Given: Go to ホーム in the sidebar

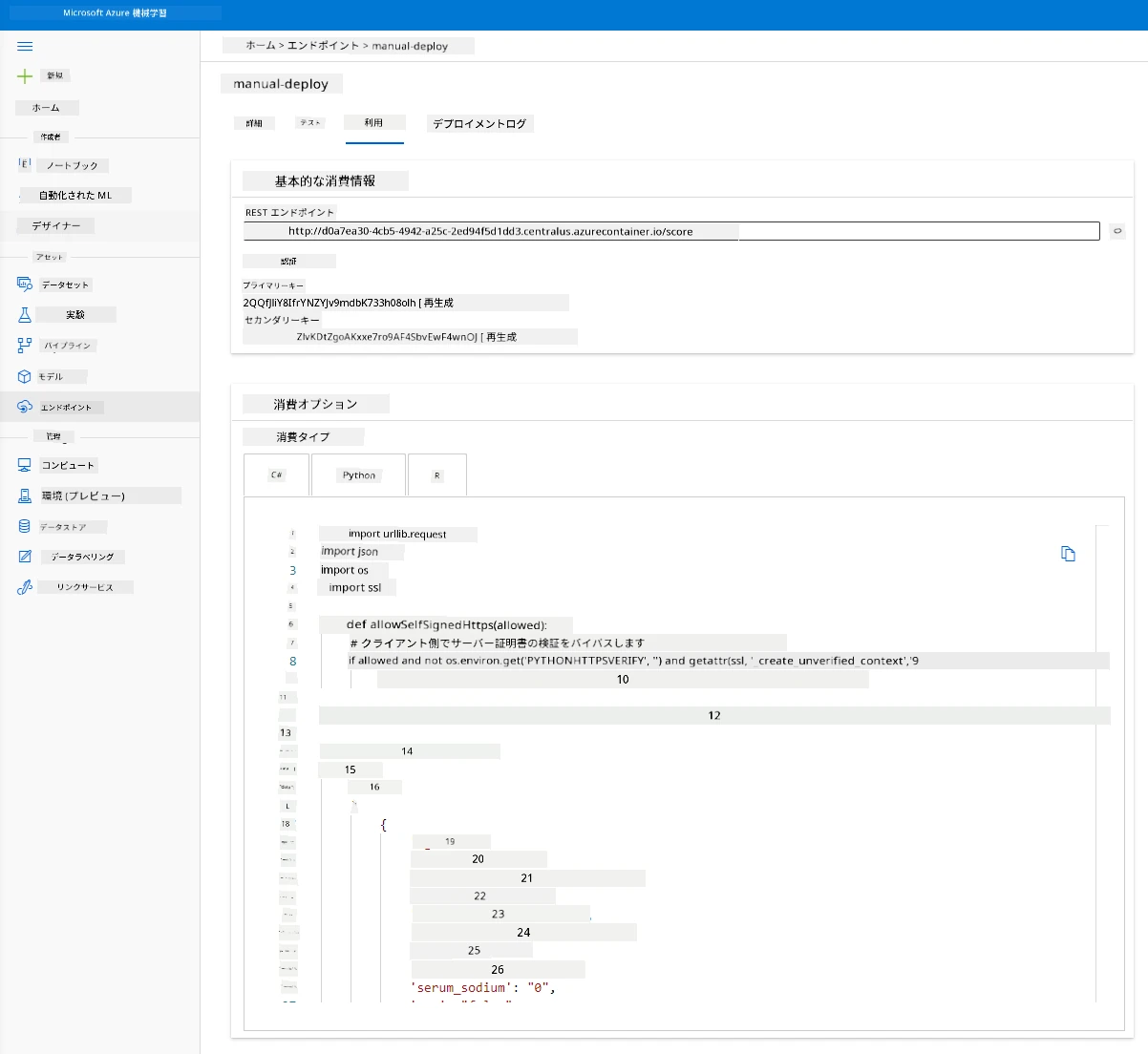Looking at the screenshot, I should (46, 108).
